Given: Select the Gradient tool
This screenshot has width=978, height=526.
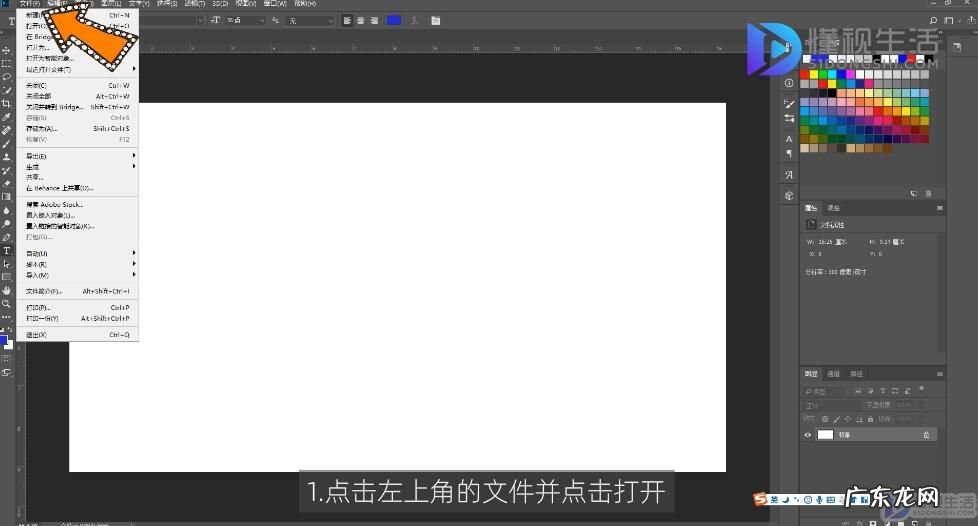Looking at the screenshot, I should 6,197.
